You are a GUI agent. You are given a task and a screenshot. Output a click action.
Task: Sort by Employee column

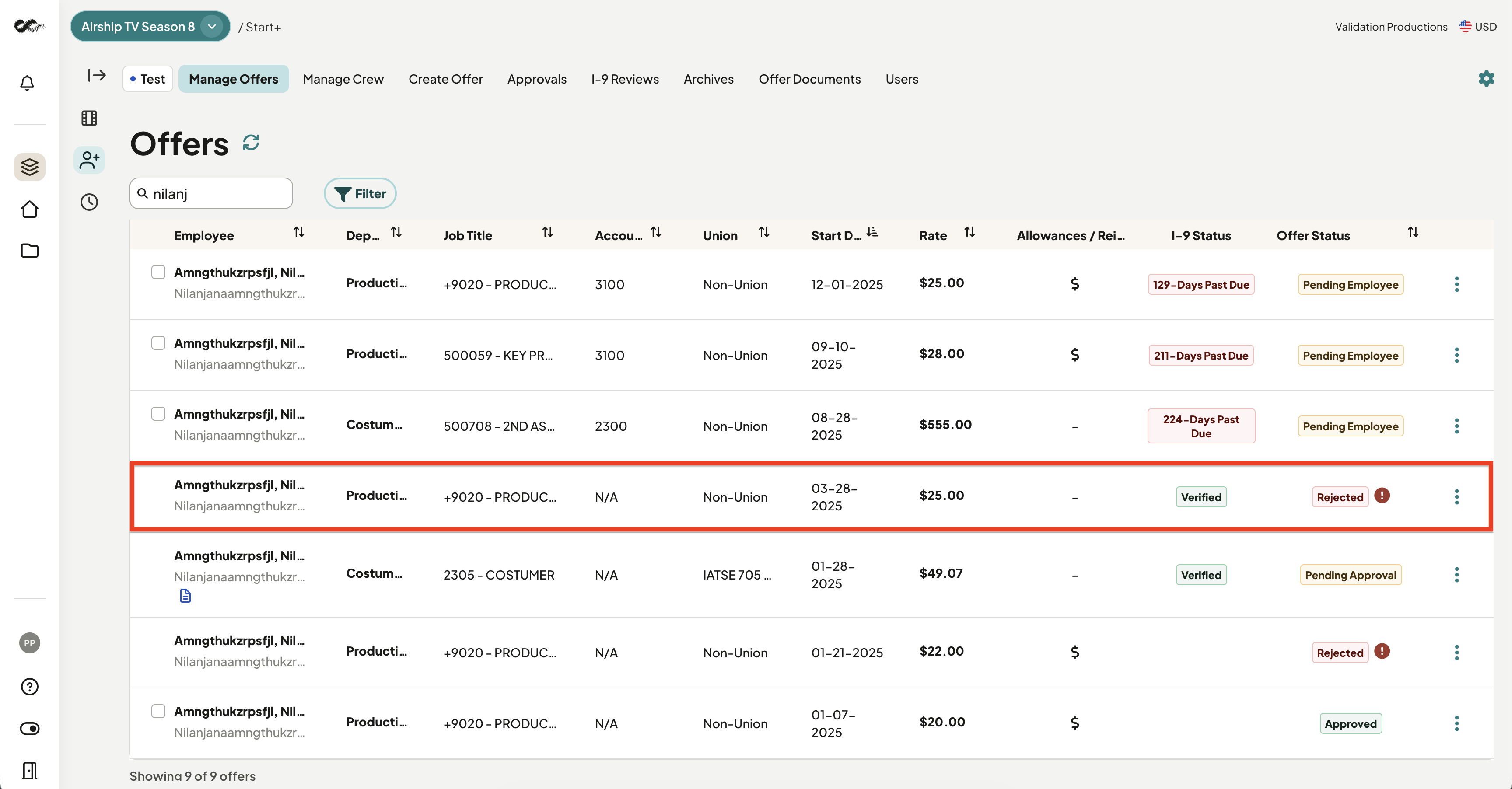(299, 232)
